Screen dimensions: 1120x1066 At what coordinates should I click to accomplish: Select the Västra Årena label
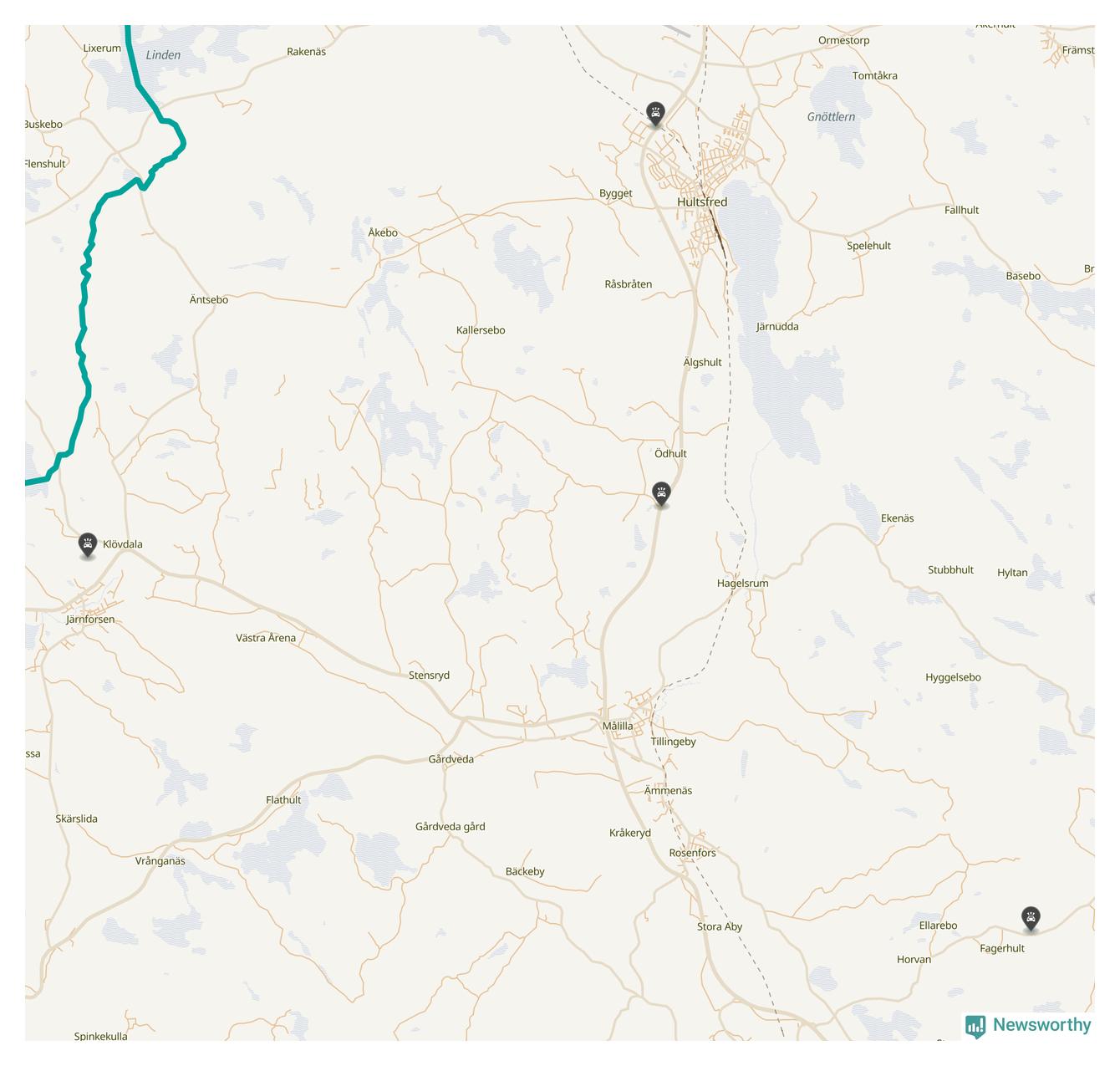click(266, 638)
